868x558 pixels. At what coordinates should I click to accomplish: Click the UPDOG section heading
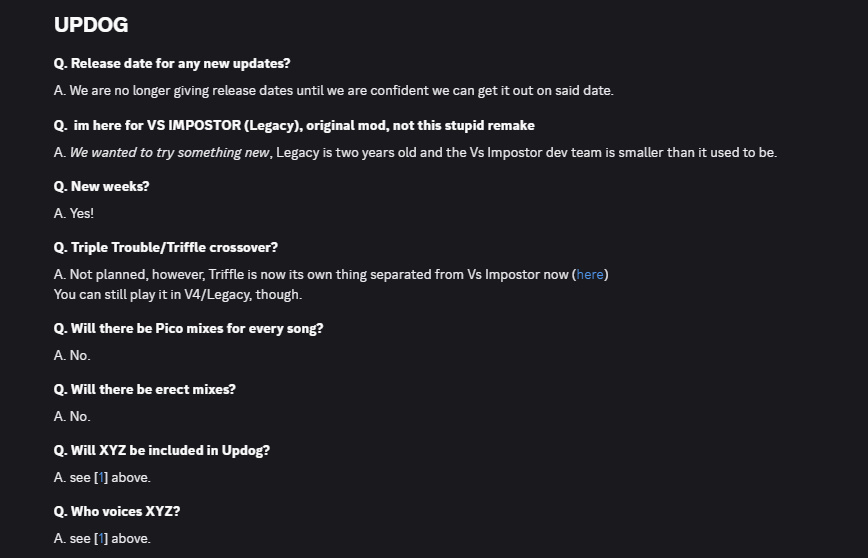coord(91,25)
